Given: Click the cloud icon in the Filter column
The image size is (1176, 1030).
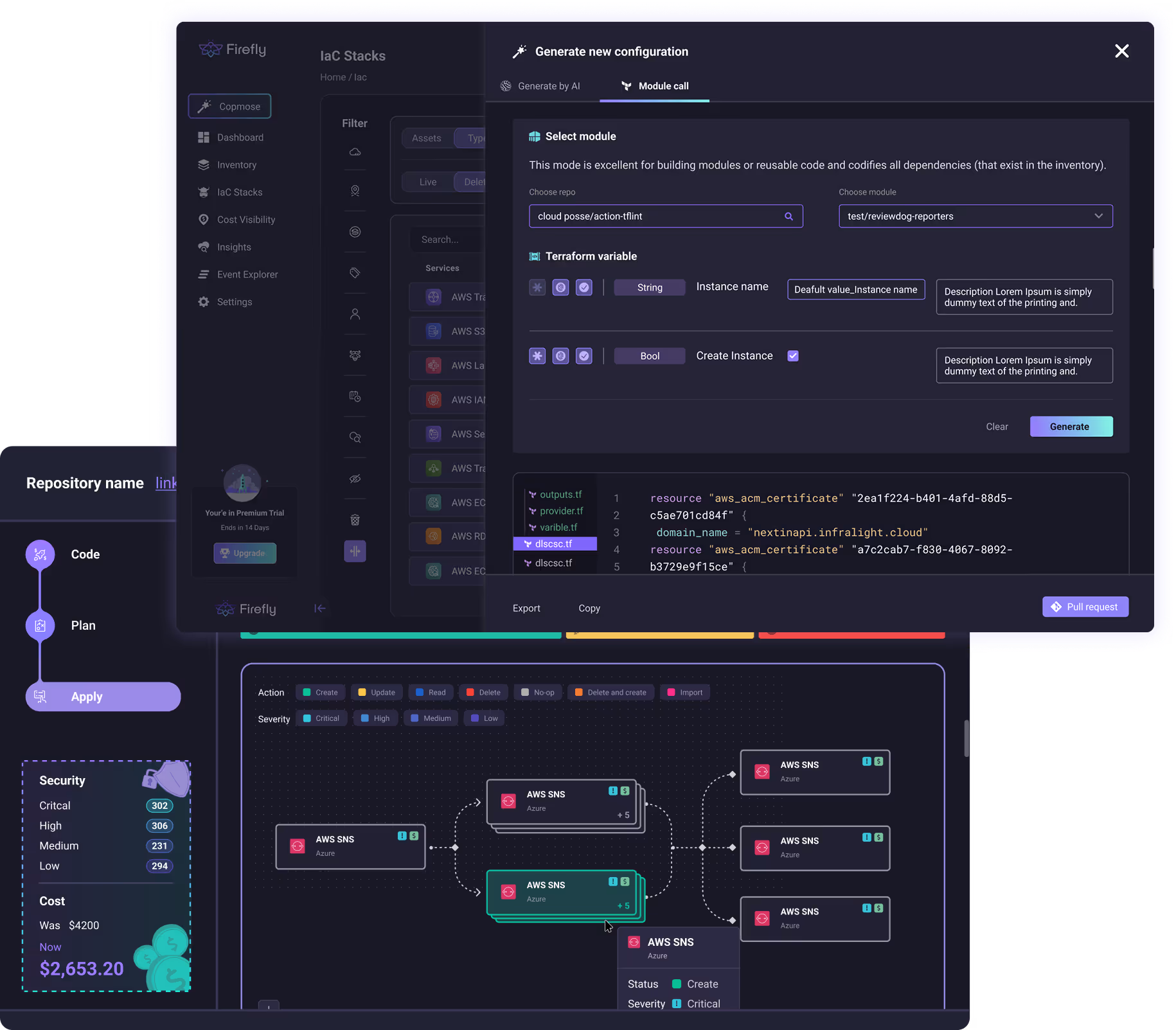Looking at the screenshot, I should tap(355, 152).
